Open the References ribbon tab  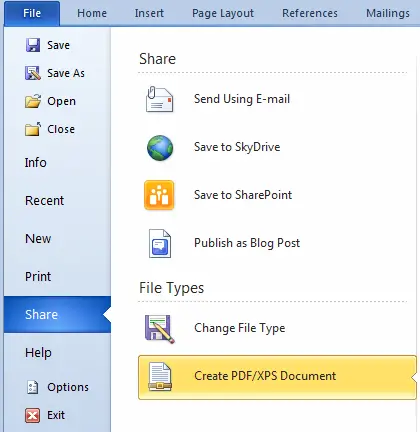coord(310,13)
